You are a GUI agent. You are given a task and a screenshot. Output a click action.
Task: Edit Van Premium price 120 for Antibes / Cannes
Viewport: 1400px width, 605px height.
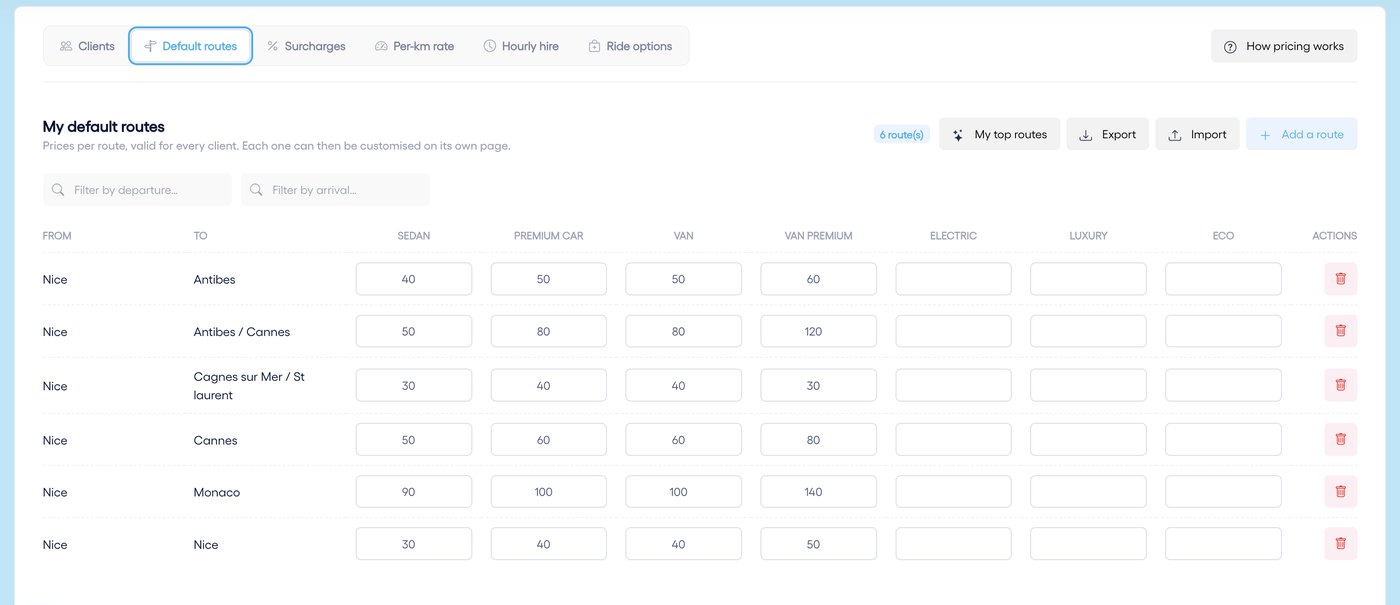(x=818, y=331)
